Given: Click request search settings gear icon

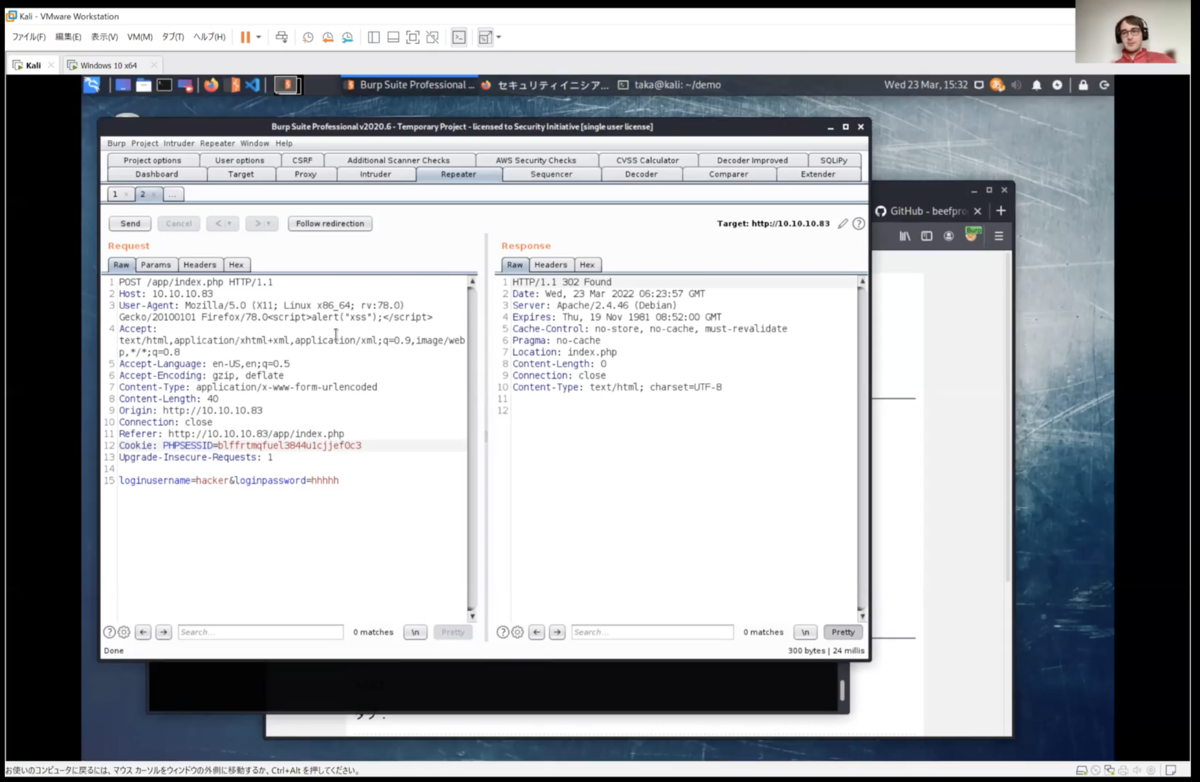Looking at the screenshot, I should click(x=124, y=632).
